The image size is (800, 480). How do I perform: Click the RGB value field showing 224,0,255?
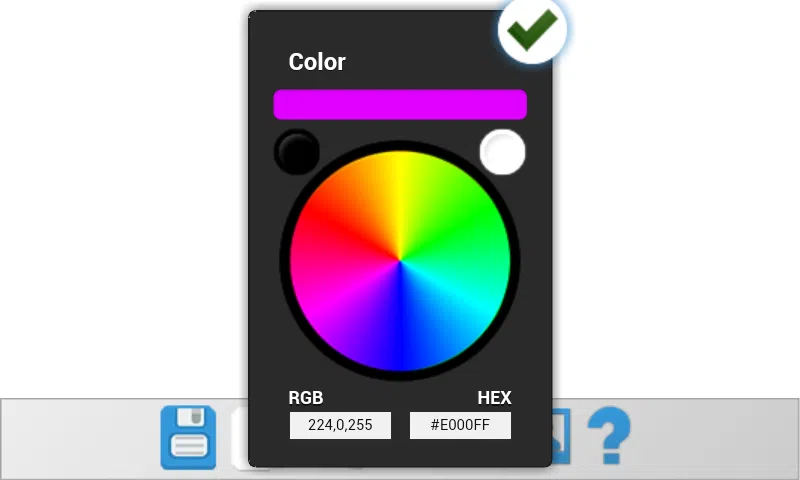[340, 425]
